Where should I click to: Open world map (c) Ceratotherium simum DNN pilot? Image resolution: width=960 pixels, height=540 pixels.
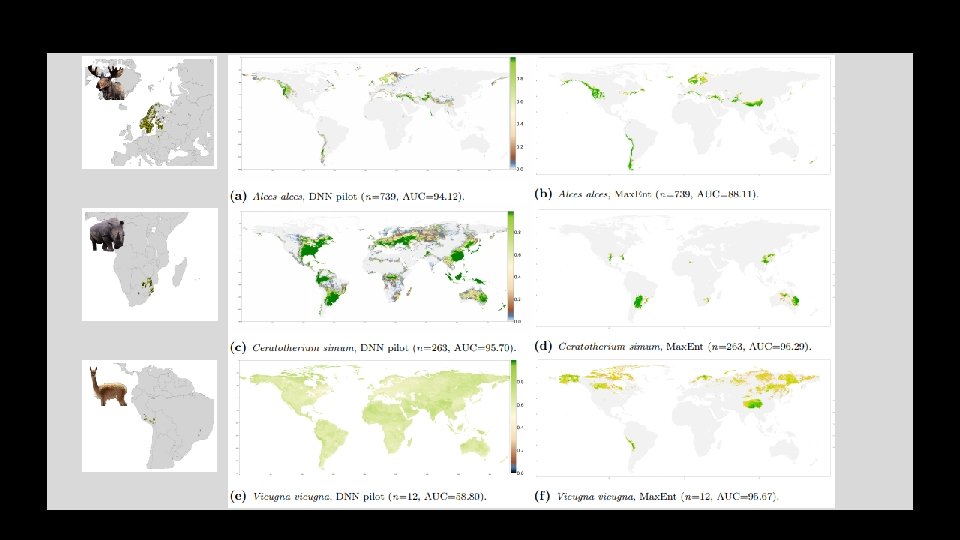click(374, 266)
